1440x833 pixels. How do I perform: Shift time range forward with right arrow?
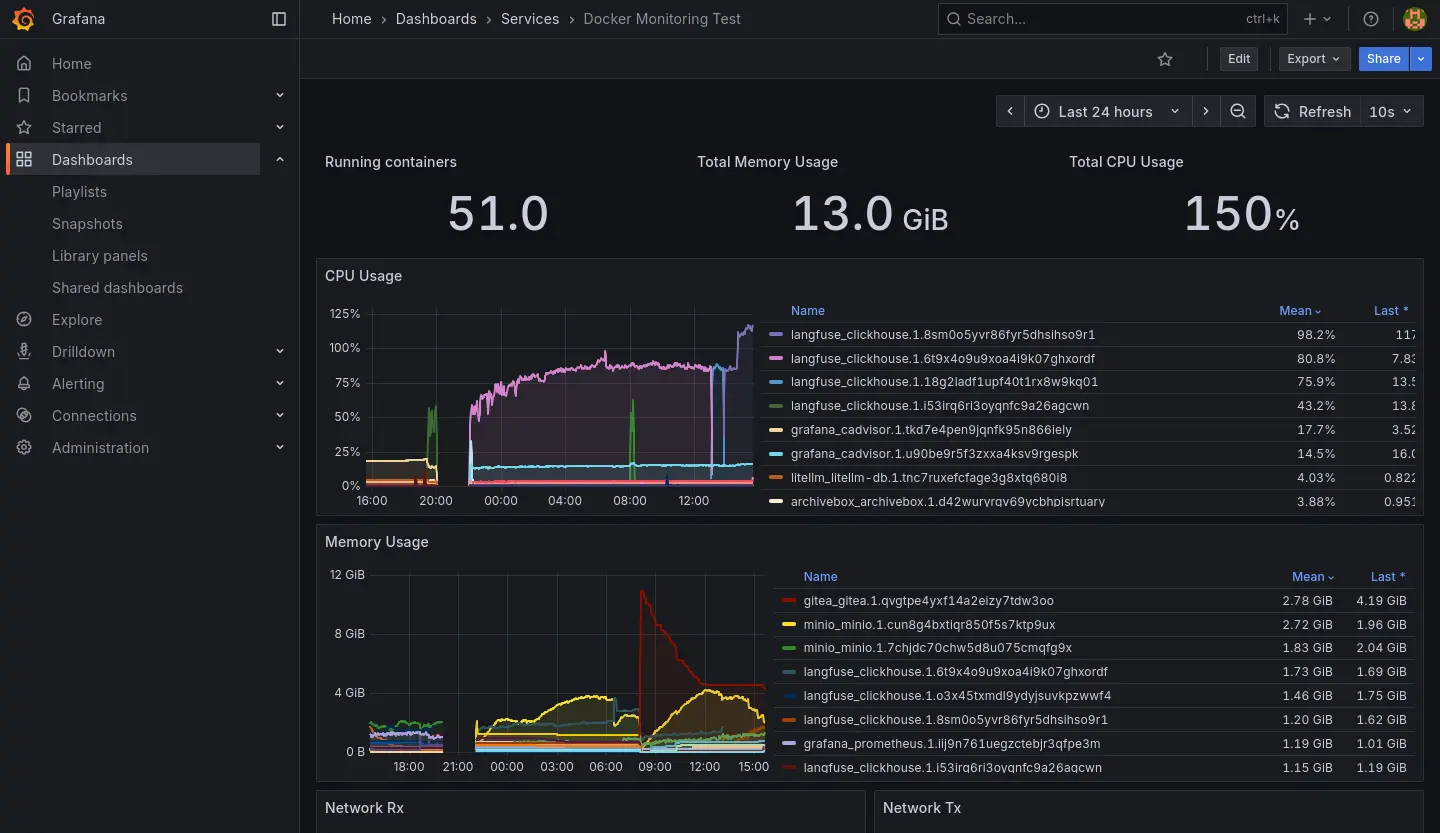pyautogui.click(x=1206, y=111)
